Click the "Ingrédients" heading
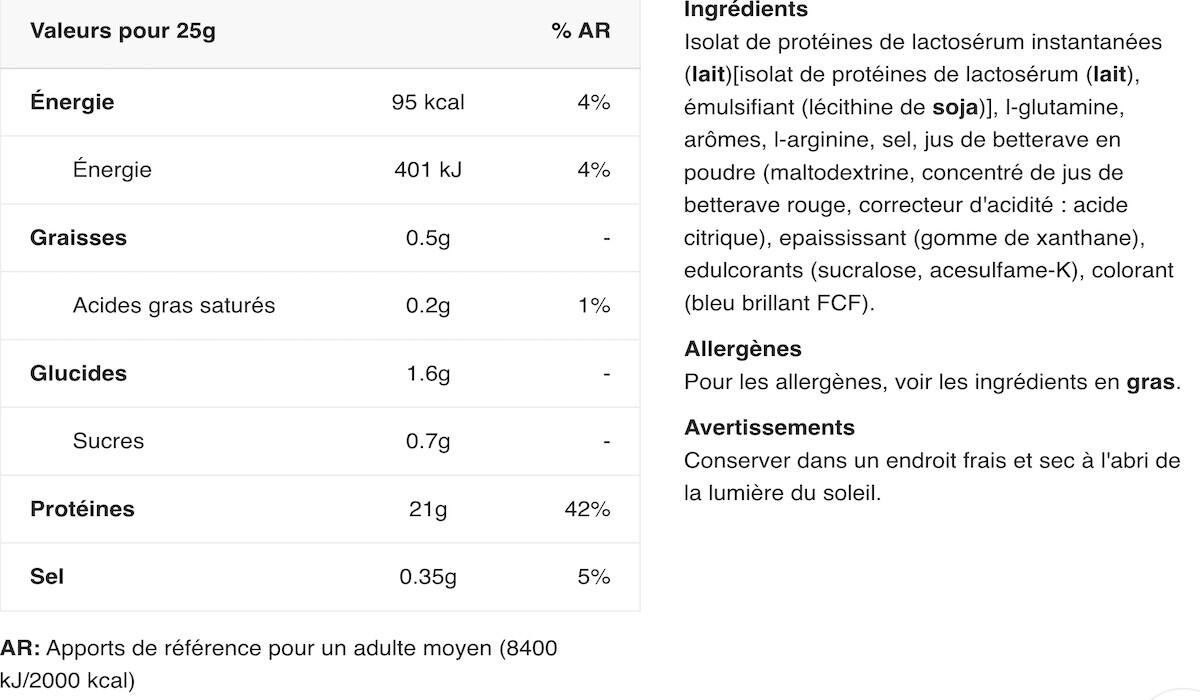Image resolution: width=1200 pixels, height=700 pixels. point(746,10)
